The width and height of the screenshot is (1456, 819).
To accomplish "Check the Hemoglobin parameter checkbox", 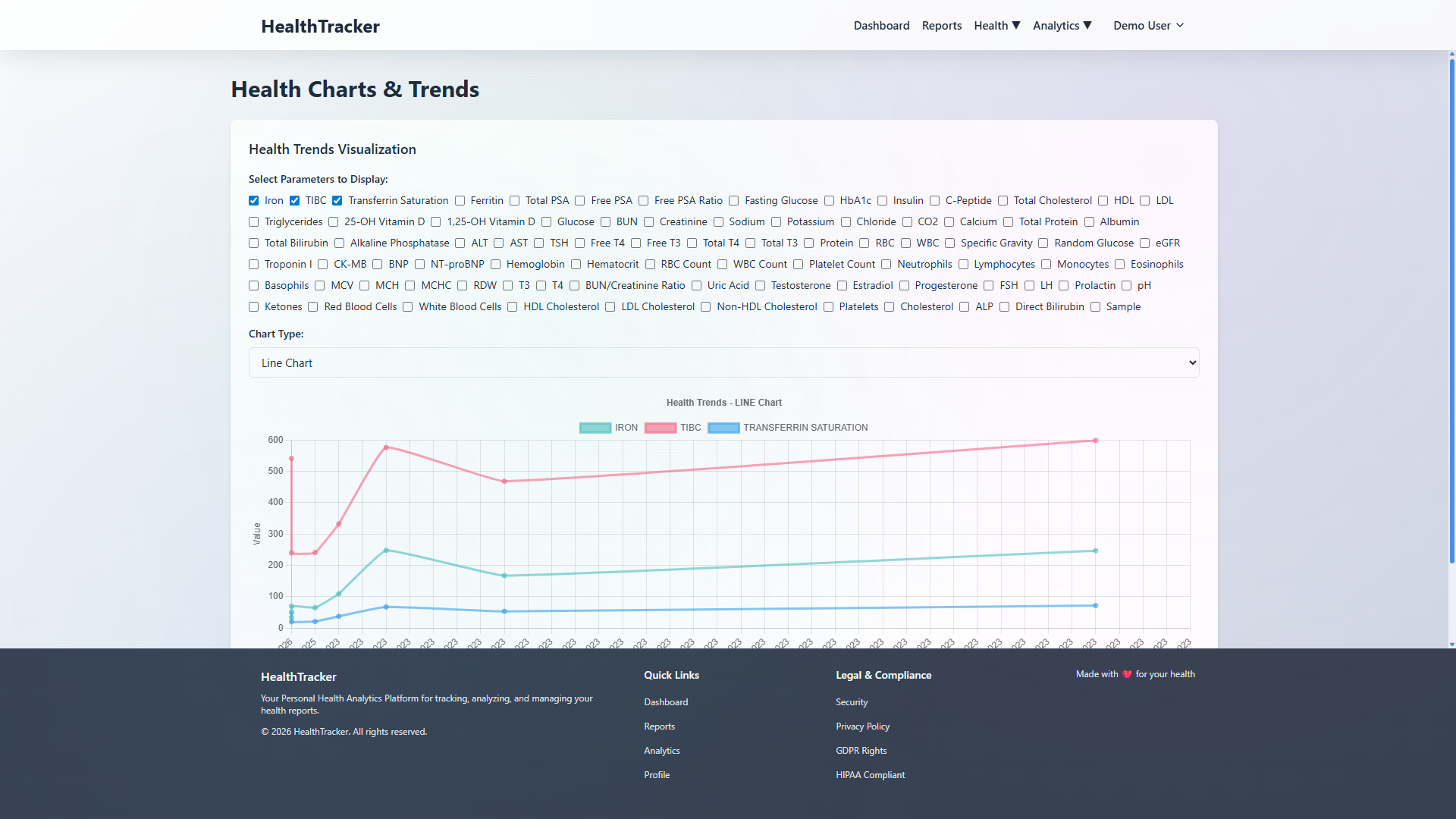I will tap(496, 265).
